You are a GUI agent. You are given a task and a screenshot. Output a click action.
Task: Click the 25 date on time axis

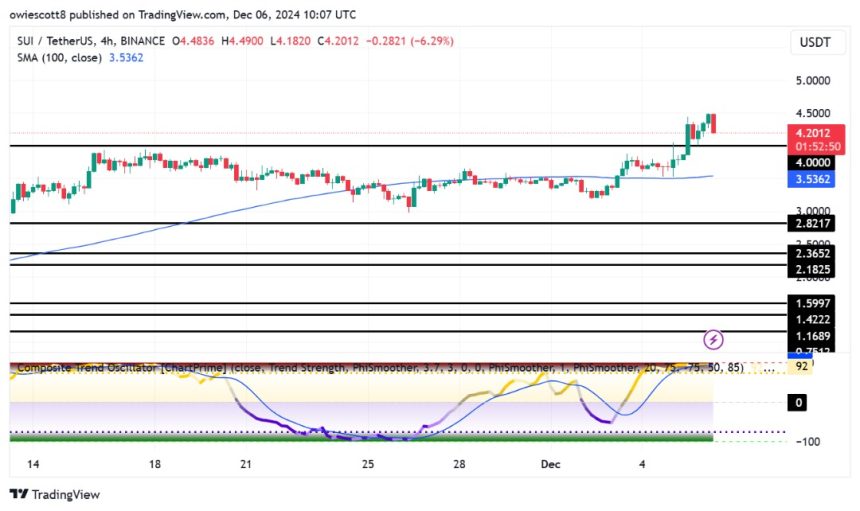click(368, 464)
